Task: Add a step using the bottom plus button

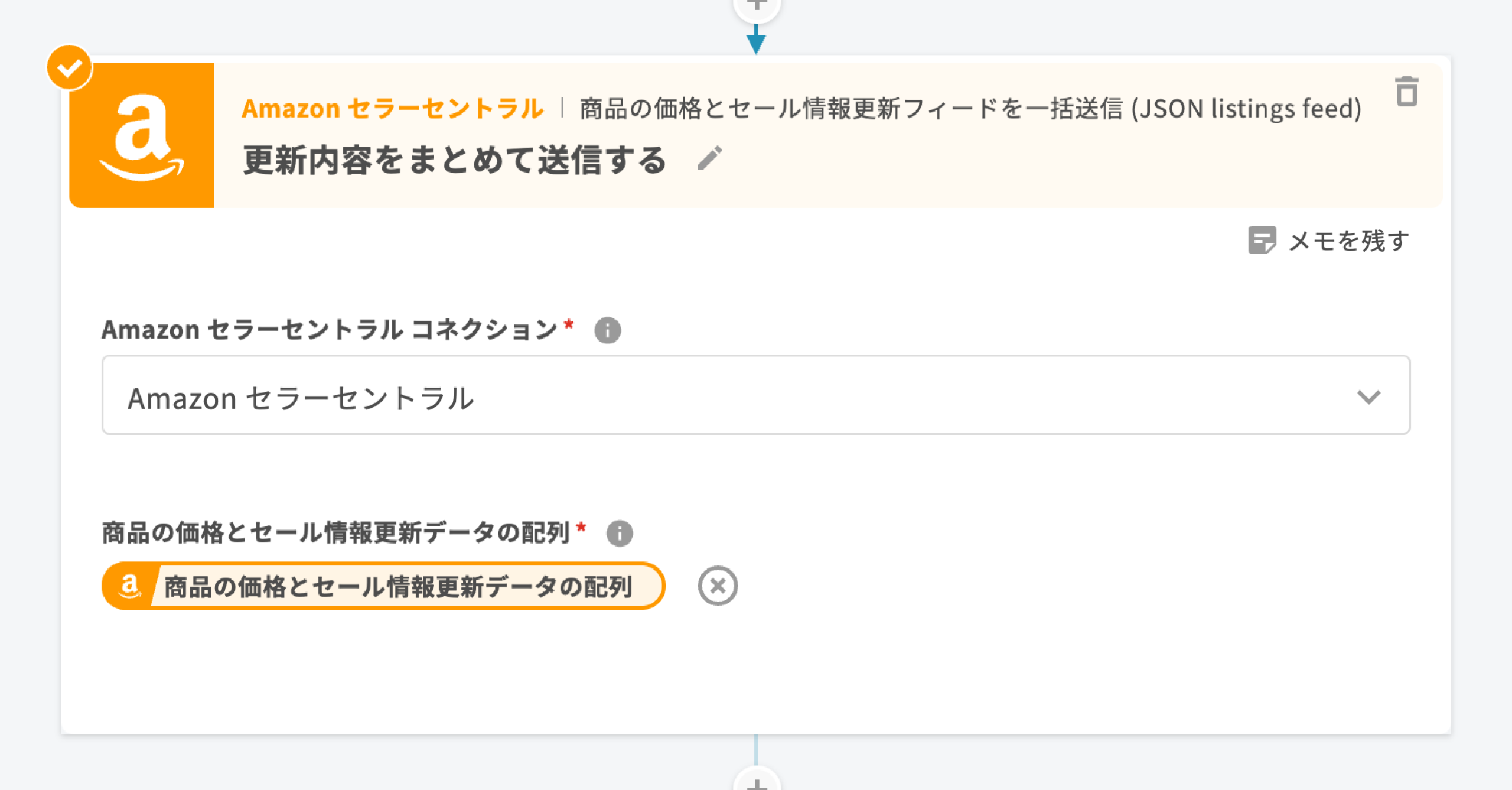Action: [x=757, y=783]
